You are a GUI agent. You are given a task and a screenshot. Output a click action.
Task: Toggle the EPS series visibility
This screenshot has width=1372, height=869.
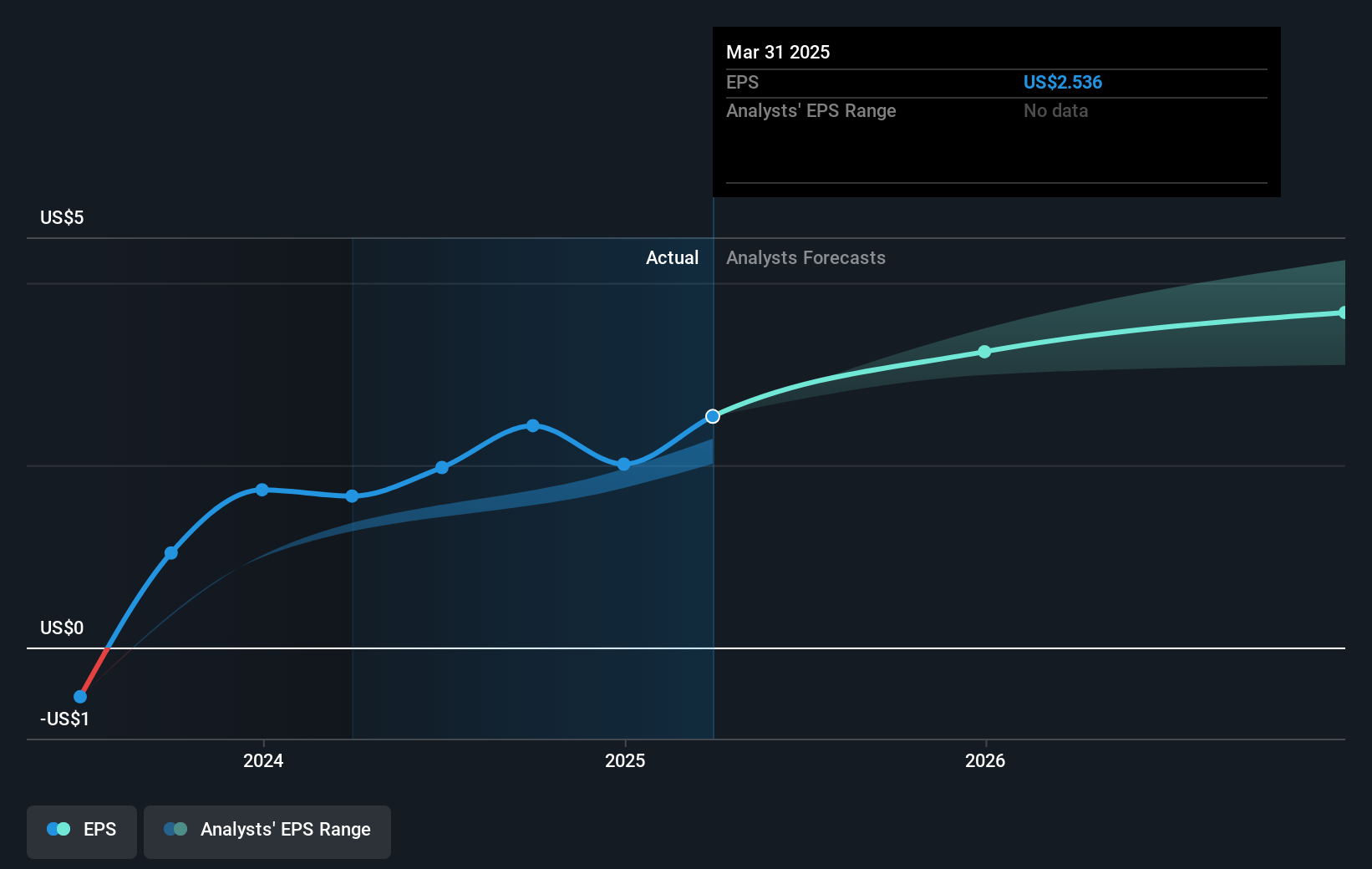pos(81,829)
